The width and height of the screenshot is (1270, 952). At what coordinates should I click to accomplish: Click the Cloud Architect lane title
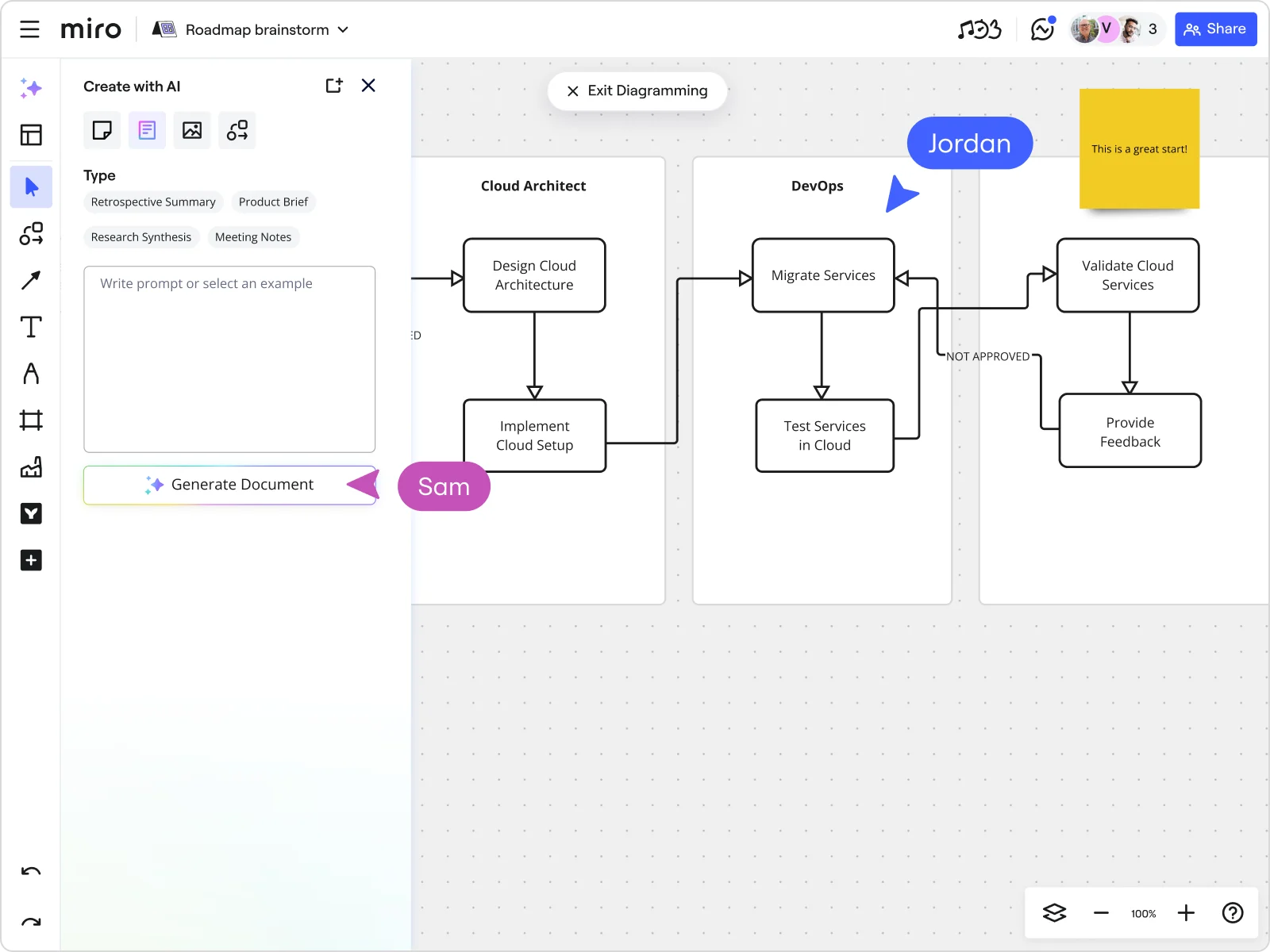pyautogui.click(x=533, y=186)
